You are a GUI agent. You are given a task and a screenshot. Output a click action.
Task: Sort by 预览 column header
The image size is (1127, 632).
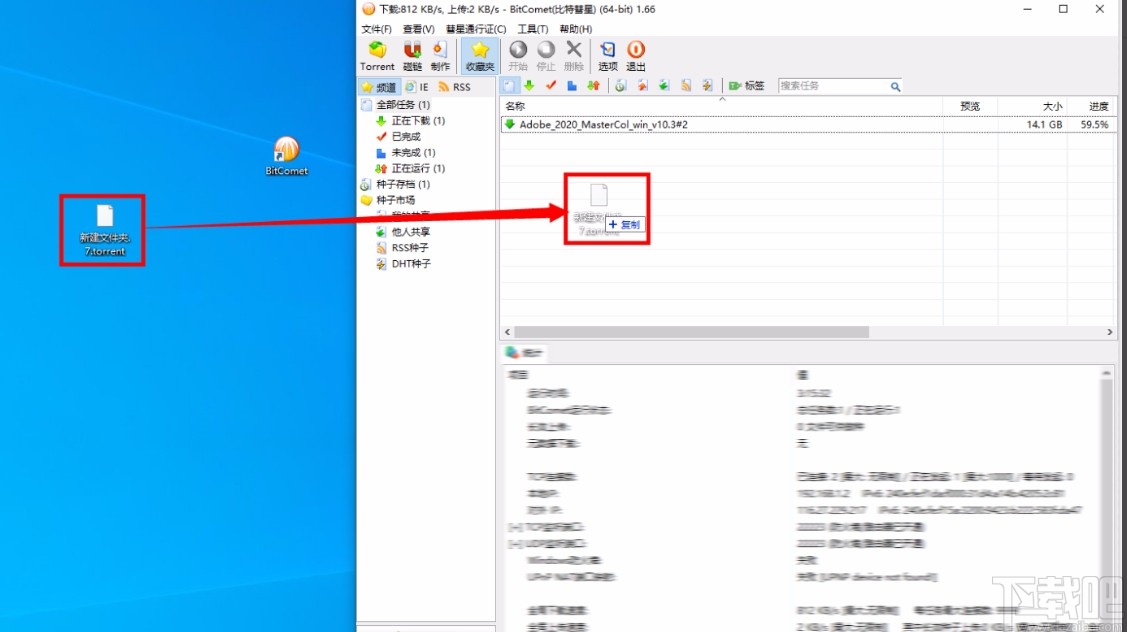pyautogui.click(x=970, y=106)
